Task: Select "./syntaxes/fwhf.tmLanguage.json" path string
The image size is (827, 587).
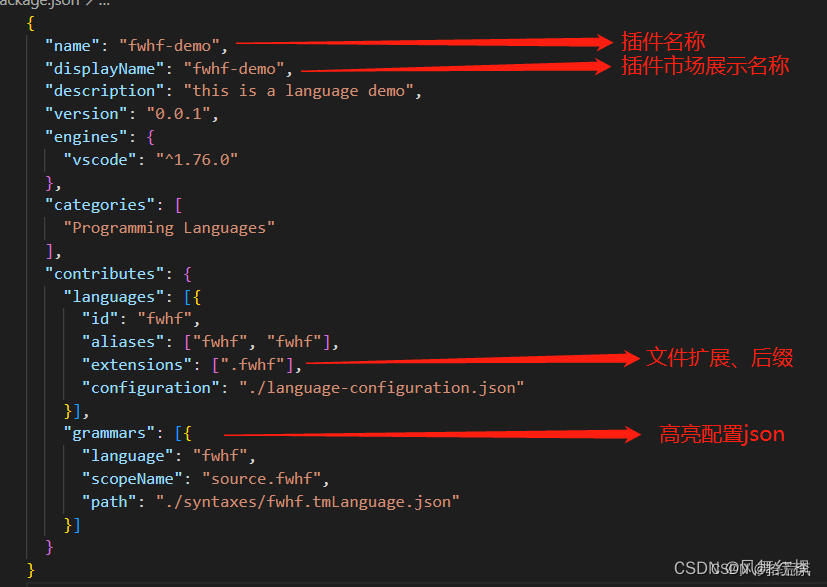Action: point(307,502)
